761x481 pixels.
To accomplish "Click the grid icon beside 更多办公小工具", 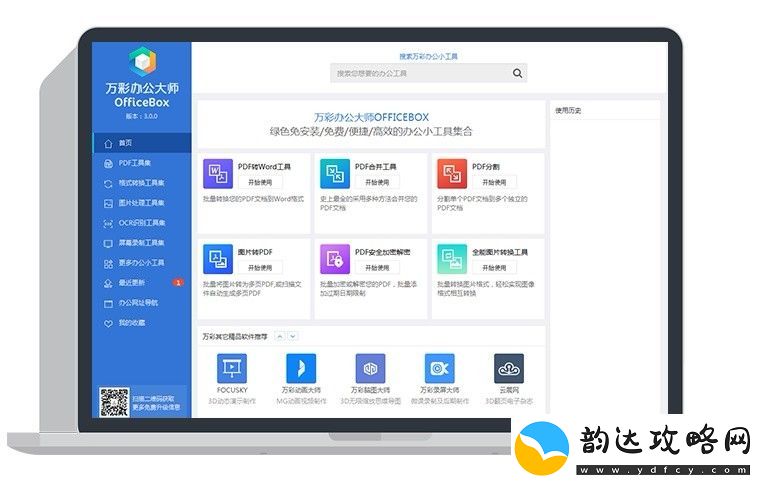I will (x=108, y=264).
